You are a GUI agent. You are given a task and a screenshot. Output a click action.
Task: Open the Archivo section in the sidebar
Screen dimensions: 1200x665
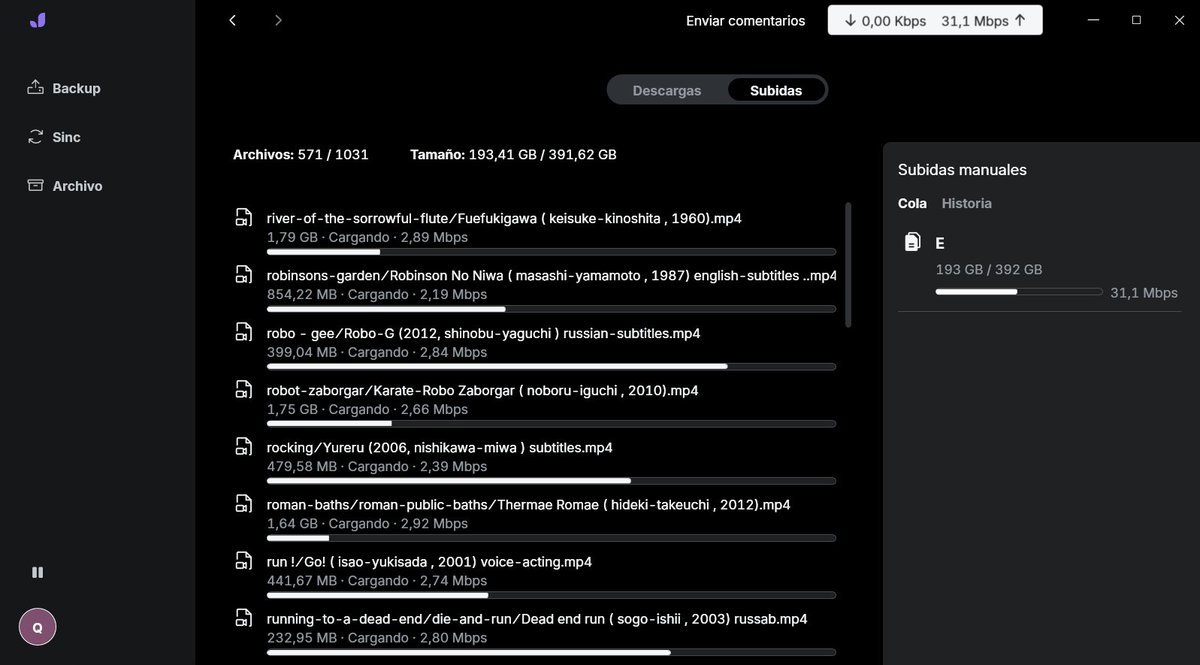tap(37, 185)
